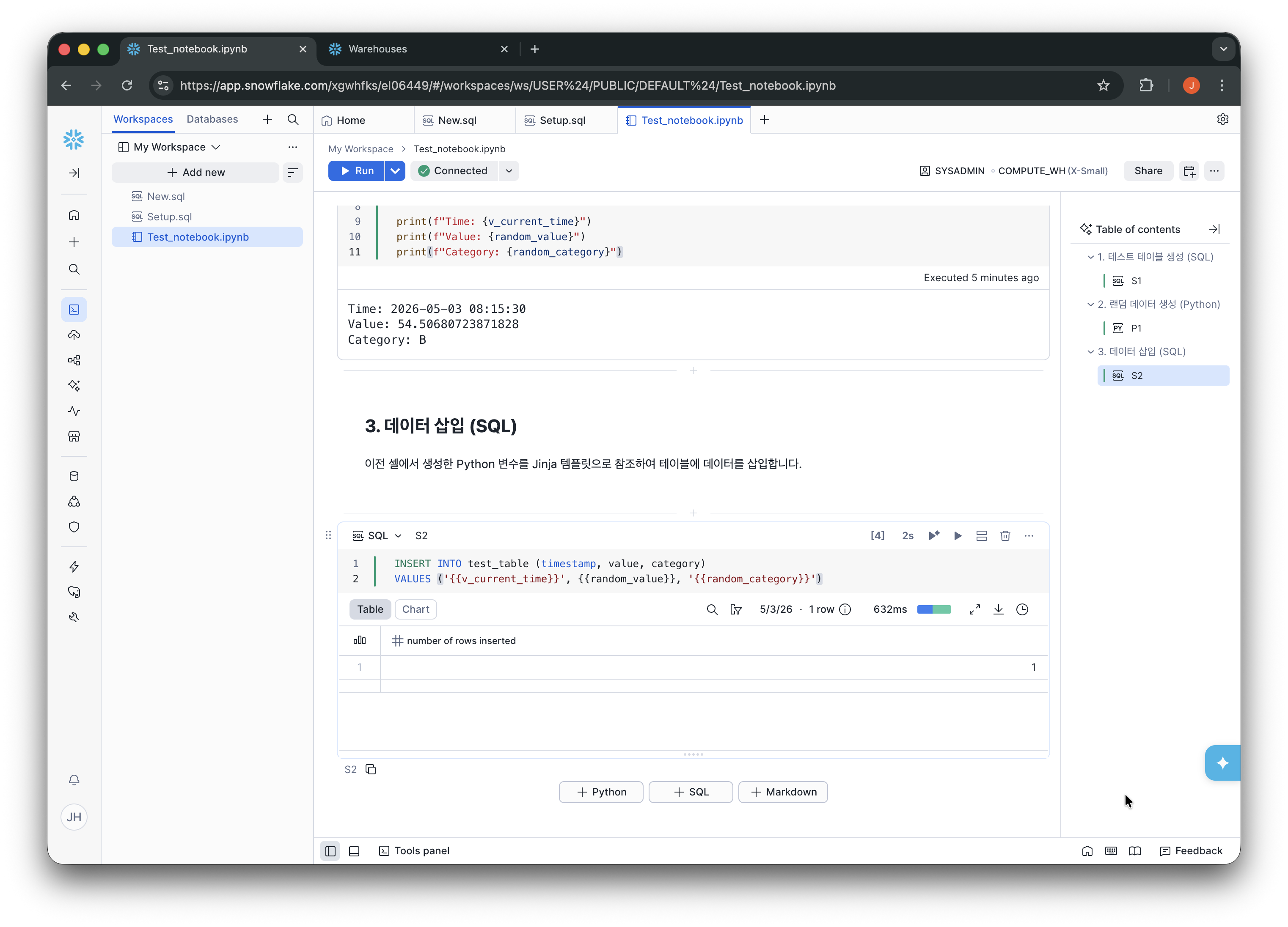Viewport: 1288px width, 927px height.
Task: Expand the result table to fullscreen
Action: (x=974, y=609)
